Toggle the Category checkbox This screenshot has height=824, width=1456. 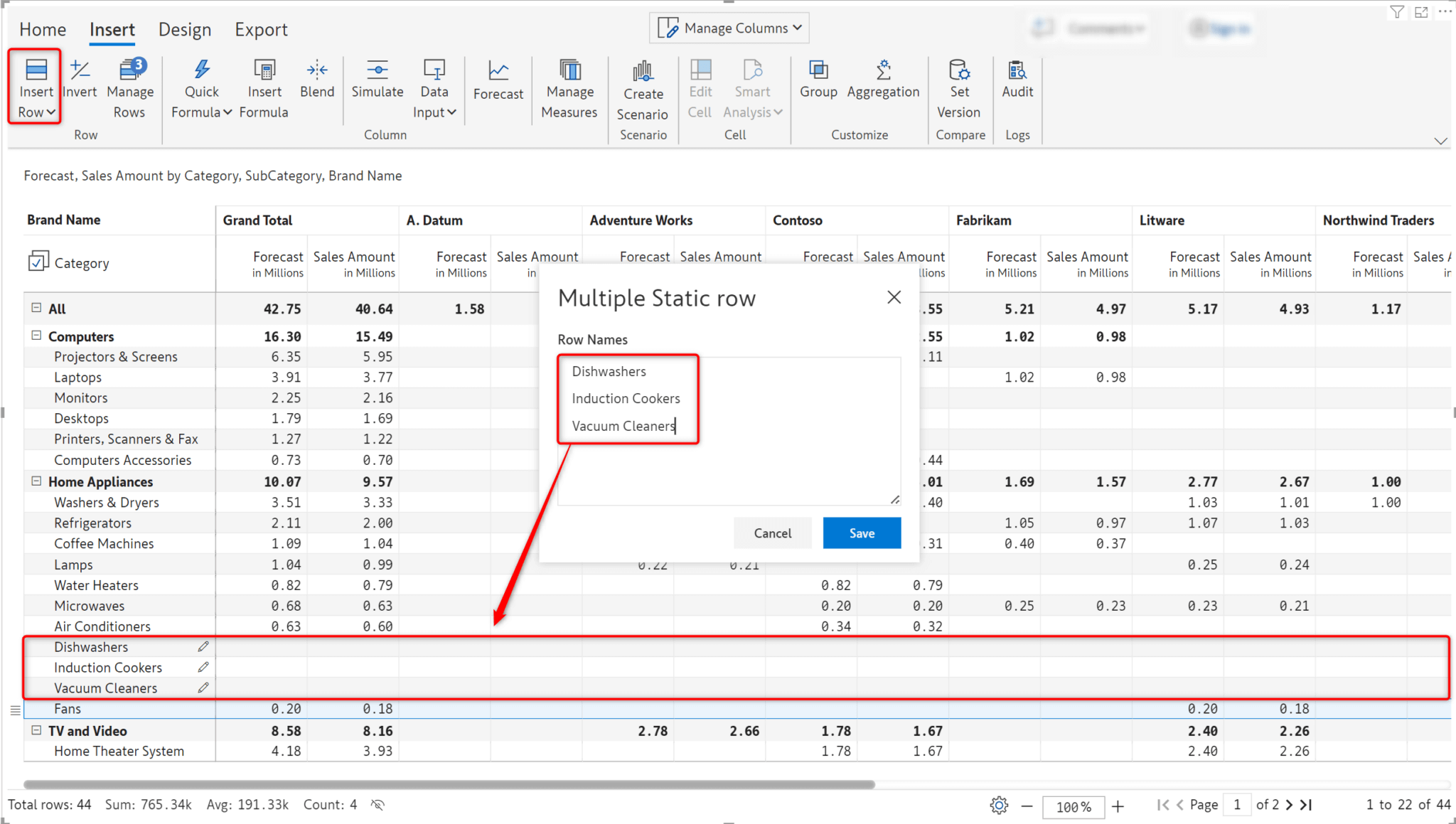point(39,262)
